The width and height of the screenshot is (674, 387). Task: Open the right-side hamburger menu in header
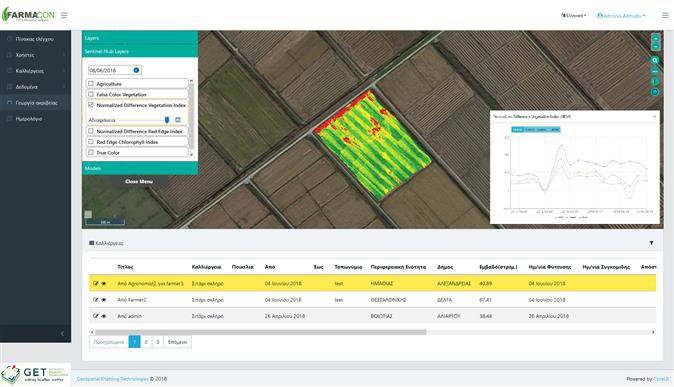pyautogui.click(x=665, y=15)
